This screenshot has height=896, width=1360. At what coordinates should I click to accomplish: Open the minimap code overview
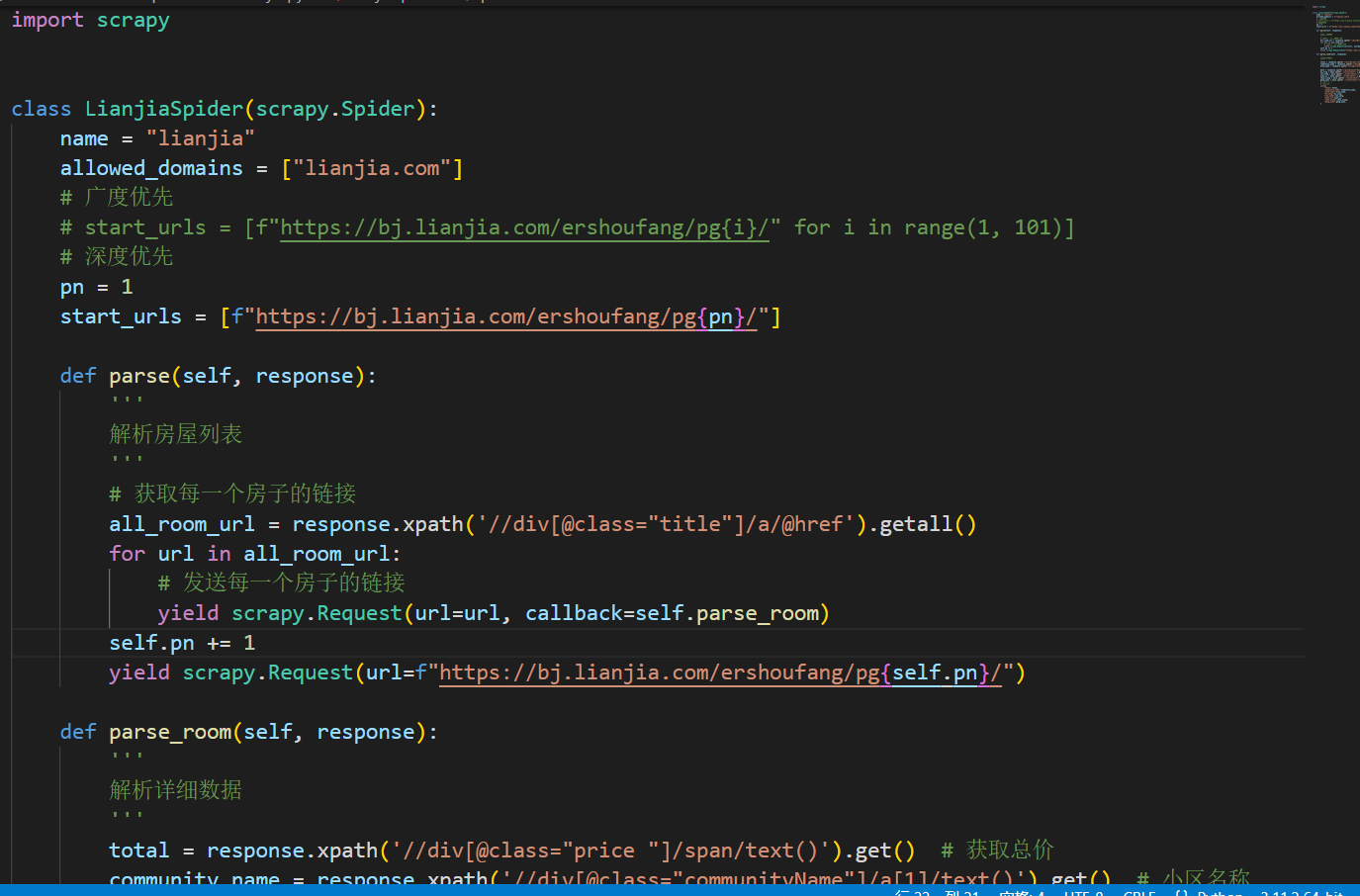[1335, 54]
